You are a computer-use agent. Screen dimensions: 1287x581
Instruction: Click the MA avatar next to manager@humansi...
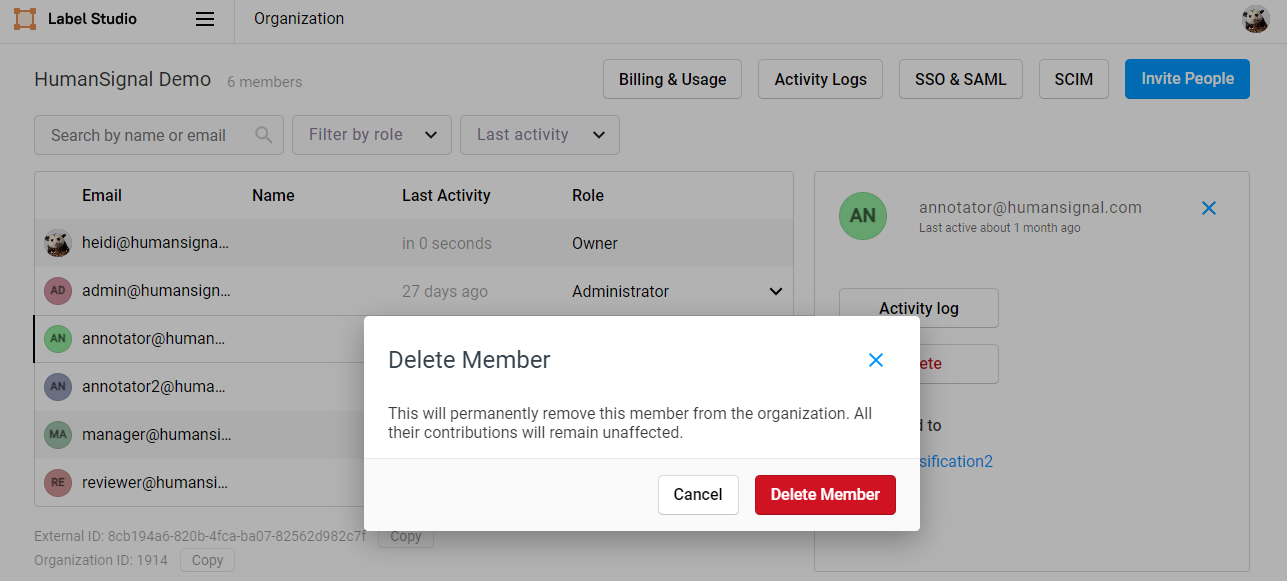pyautogui.click(x=57, y=435)
